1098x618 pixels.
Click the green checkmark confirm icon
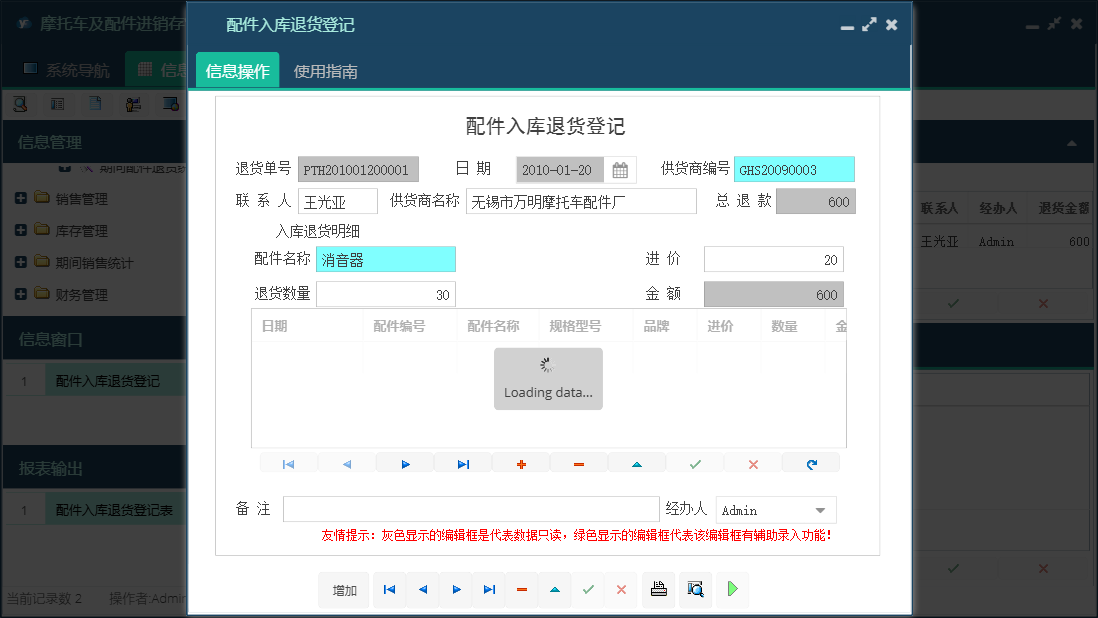[695, 462]
